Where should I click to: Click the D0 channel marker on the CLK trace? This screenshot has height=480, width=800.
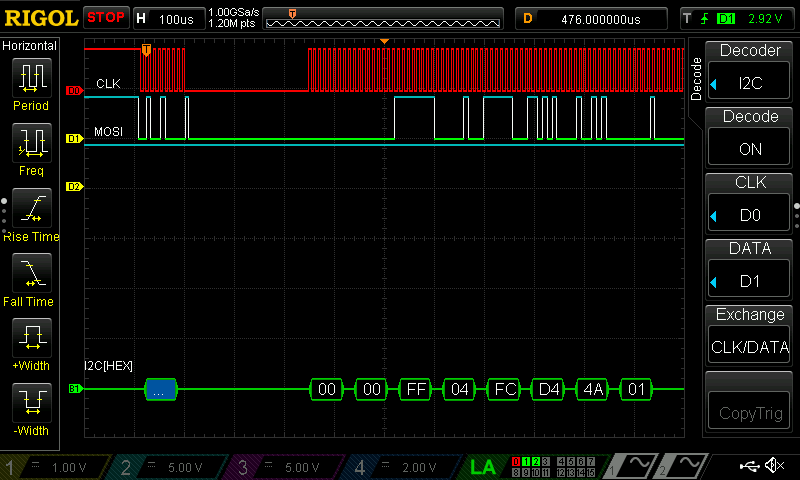coord(74,90)
